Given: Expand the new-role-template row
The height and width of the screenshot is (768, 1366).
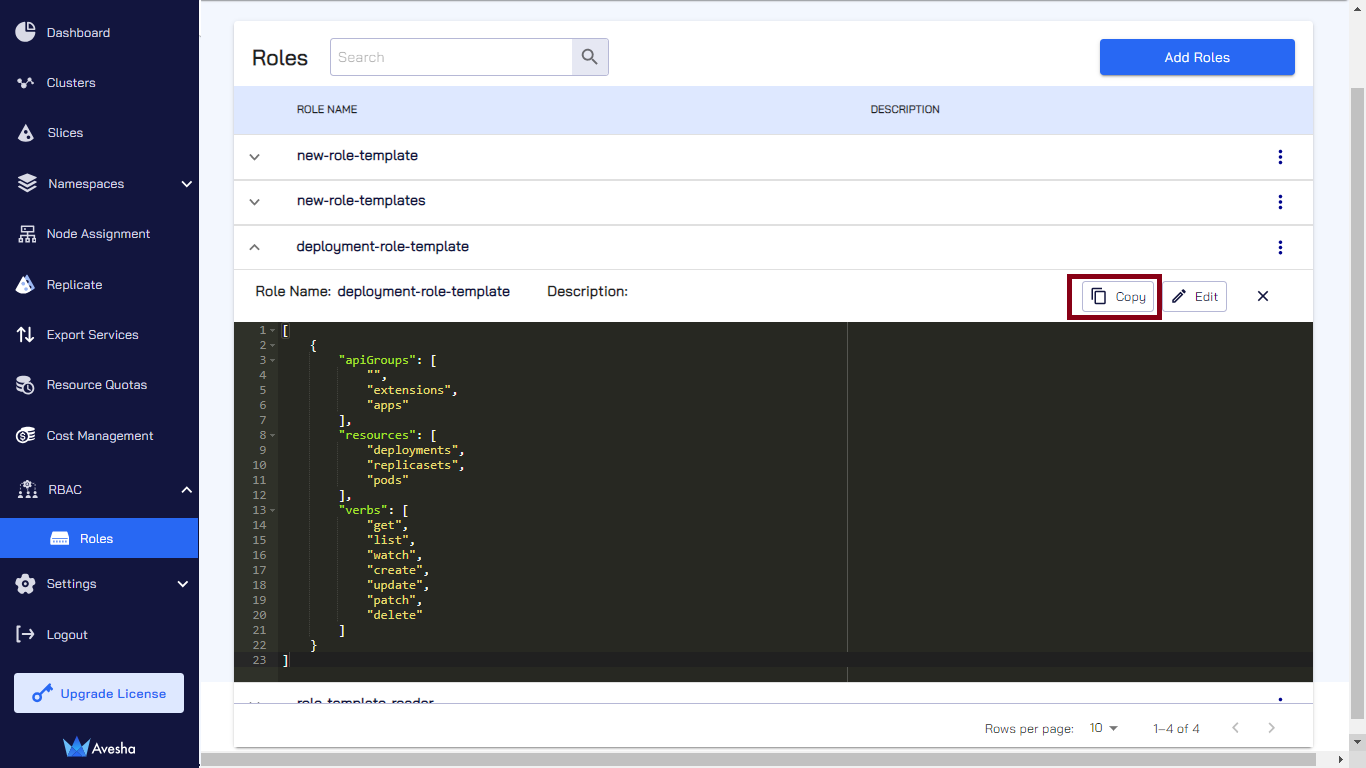Looking at the screenshot, I should click(x=254, y=157).
